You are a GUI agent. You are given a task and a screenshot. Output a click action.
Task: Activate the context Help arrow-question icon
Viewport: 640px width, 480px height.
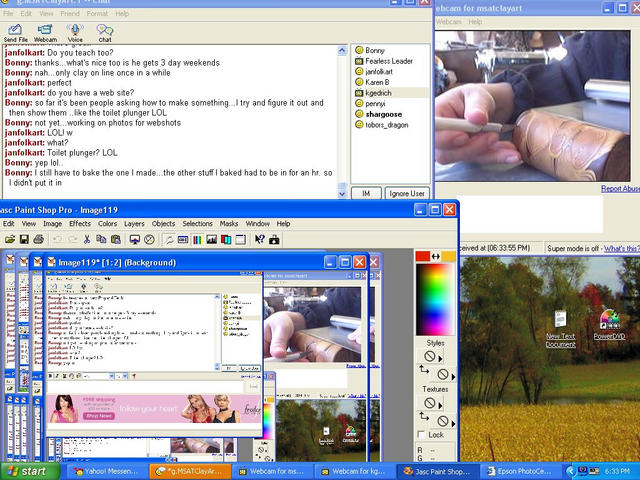point(260,240)
